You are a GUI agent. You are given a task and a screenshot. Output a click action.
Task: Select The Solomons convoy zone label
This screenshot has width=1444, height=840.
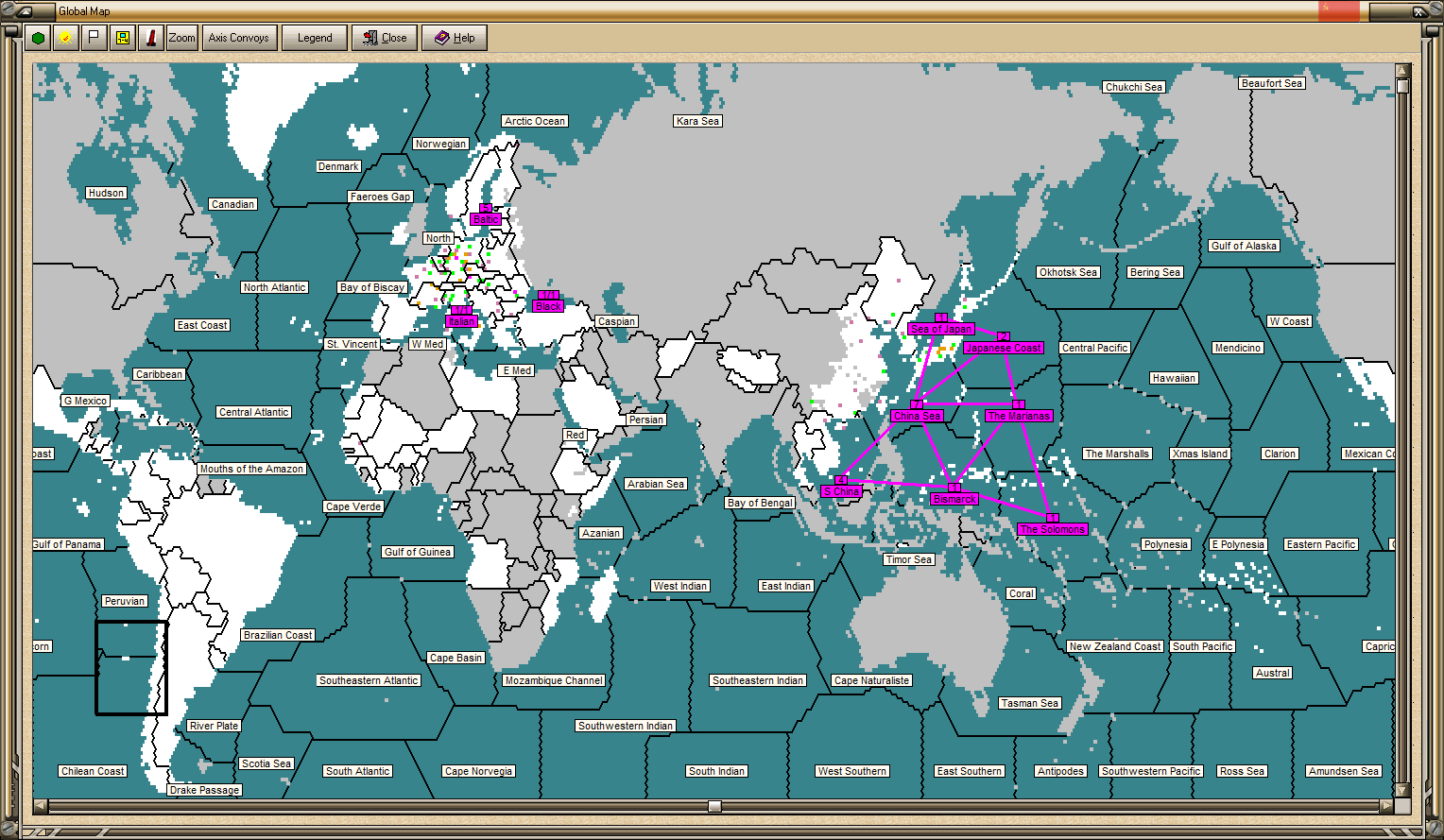pyautogui.click(x=1053, y=529)
